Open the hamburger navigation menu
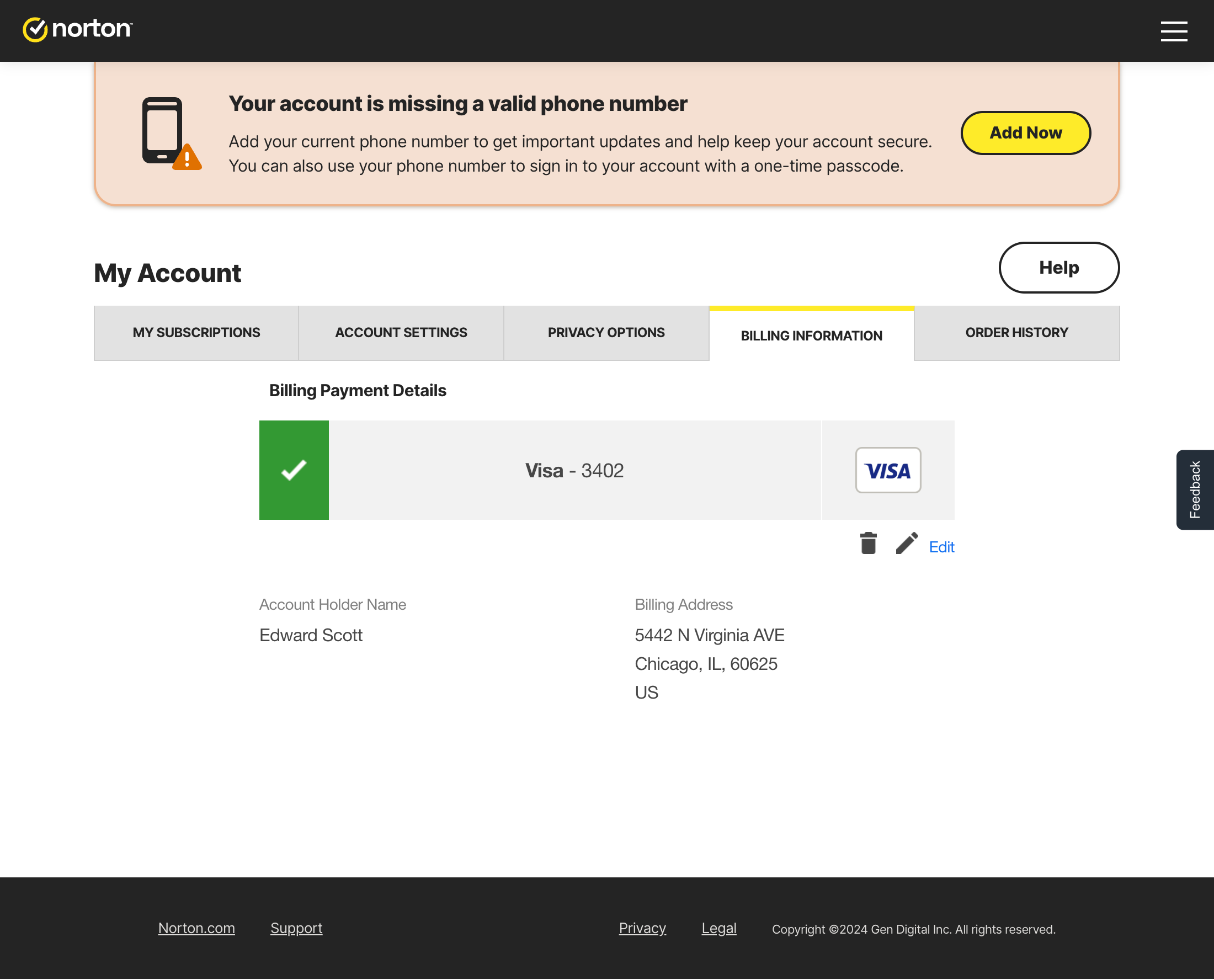The width and height of the screenshot is (1214, 980). point(1173,32)
